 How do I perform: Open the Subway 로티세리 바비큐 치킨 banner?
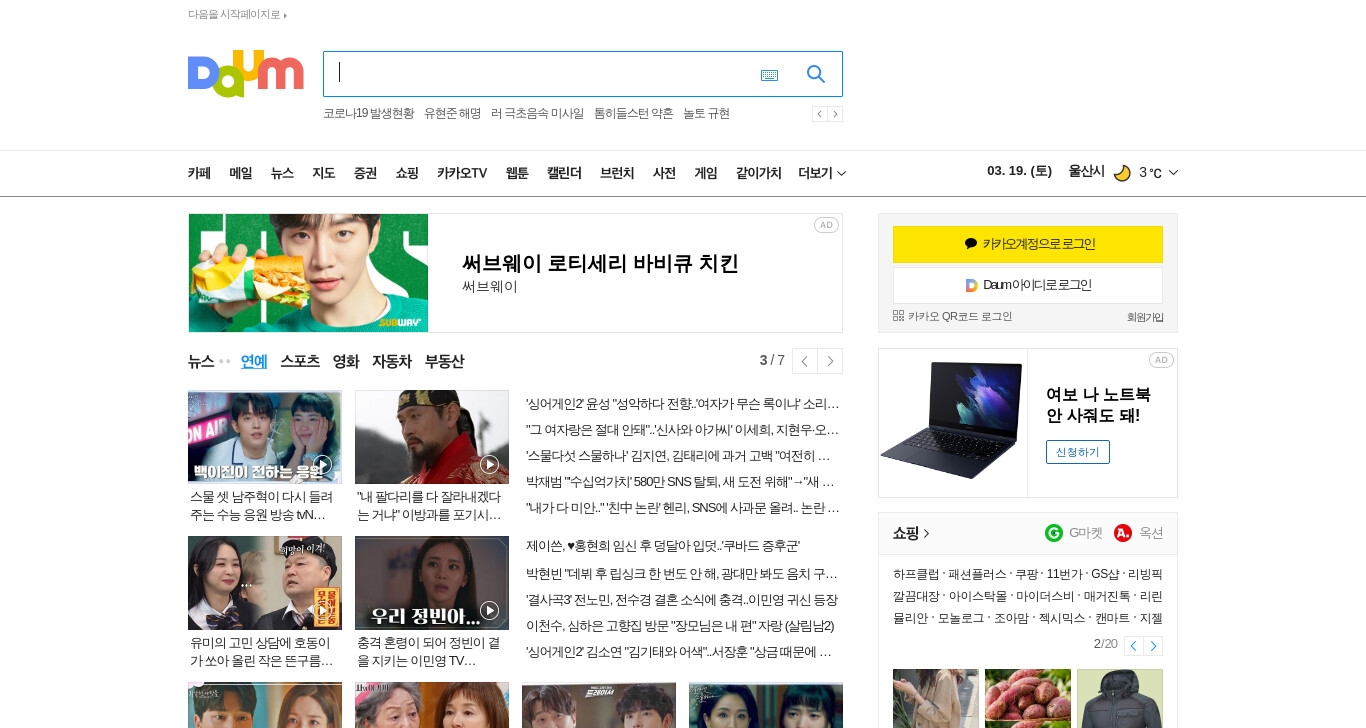pos(515,273)
